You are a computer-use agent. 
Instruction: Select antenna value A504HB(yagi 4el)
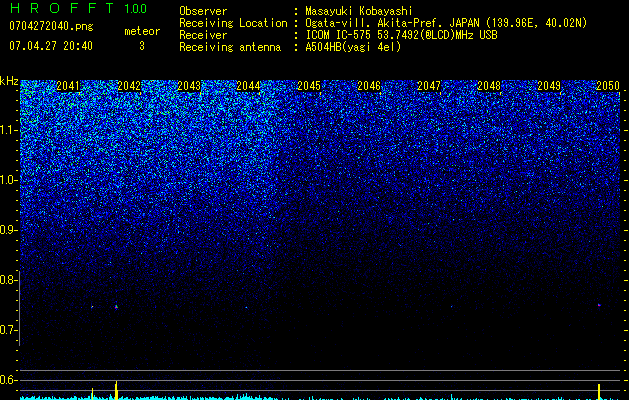[353, 47]
